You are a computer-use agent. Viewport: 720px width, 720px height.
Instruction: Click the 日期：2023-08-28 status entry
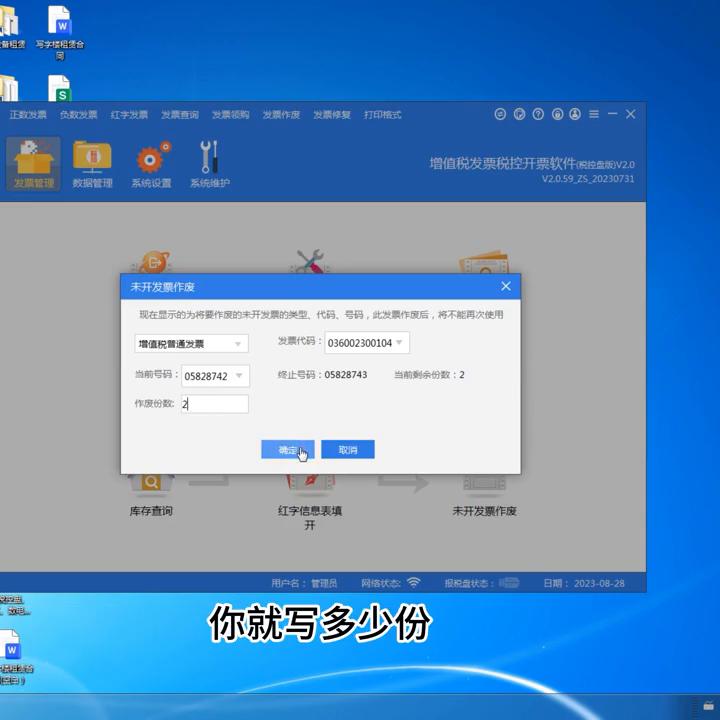(584, 583)
